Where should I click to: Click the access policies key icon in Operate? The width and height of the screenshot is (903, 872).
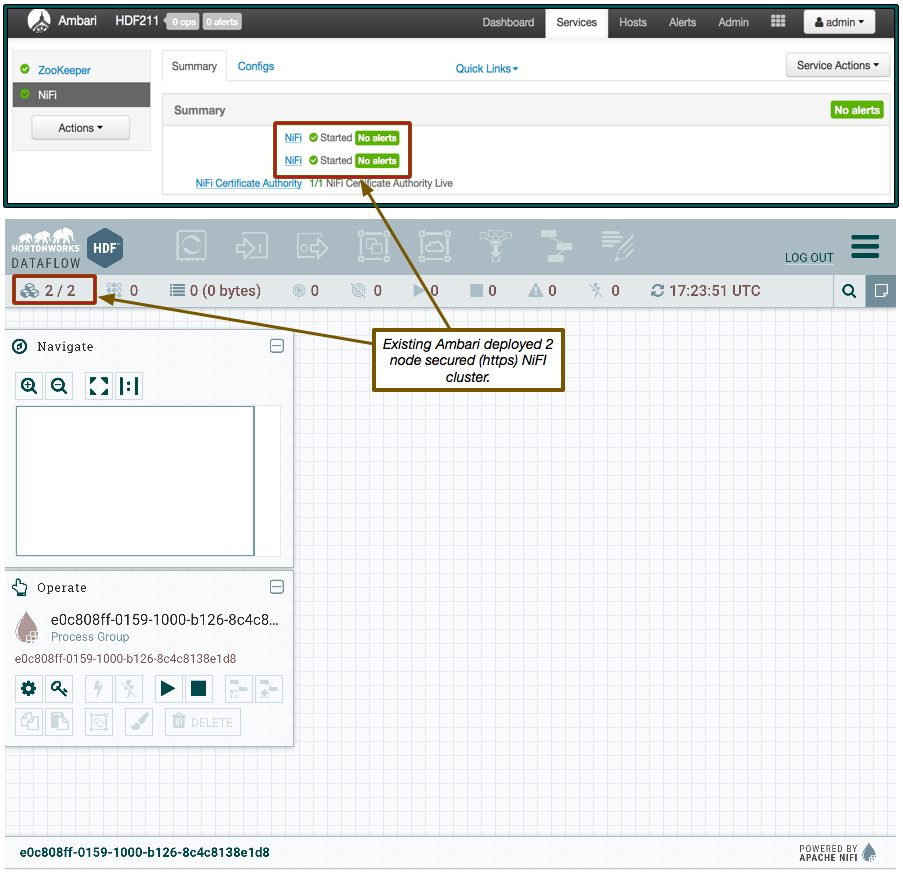(58, 689)
